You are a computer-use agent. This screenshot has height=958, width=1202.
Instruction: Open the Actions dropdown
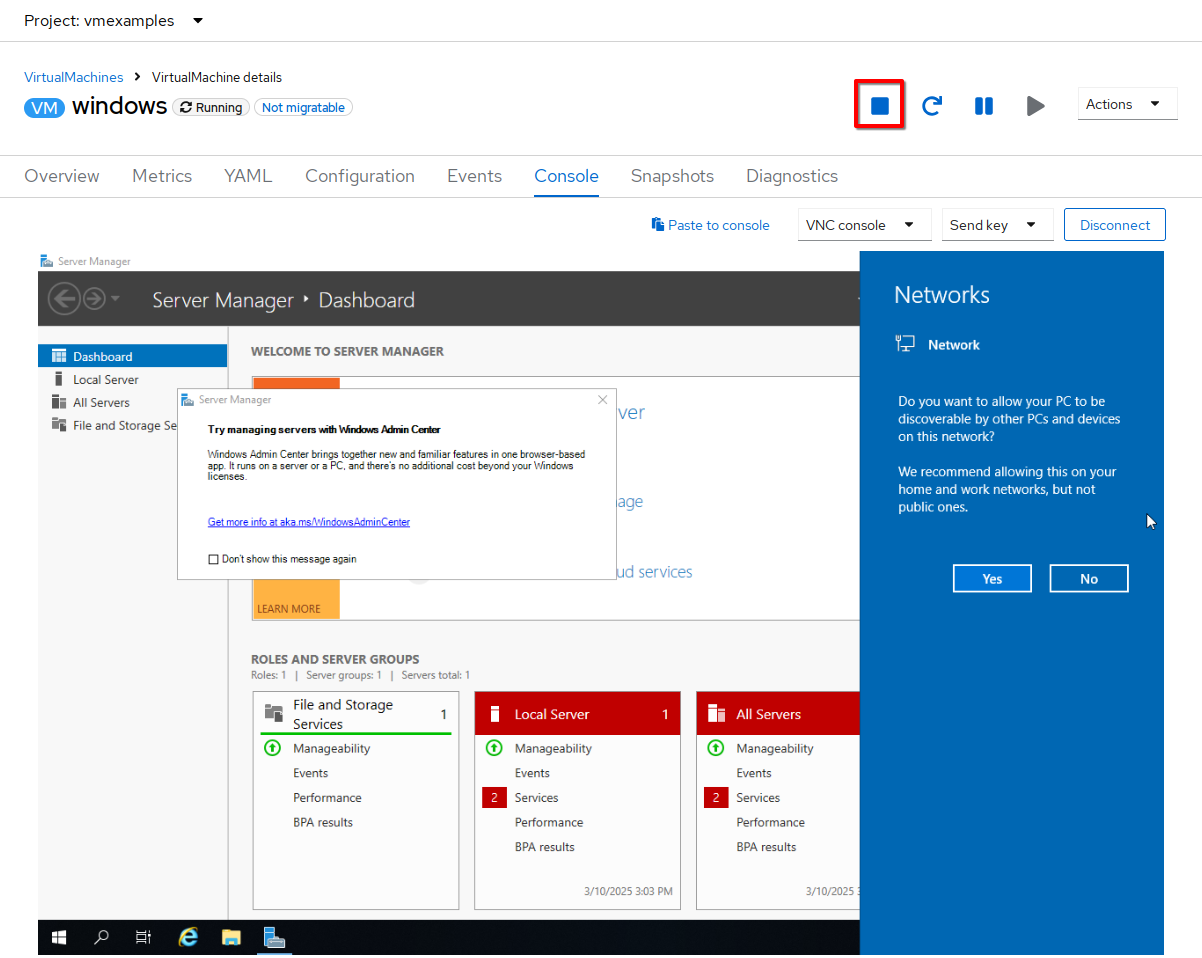1127,104
